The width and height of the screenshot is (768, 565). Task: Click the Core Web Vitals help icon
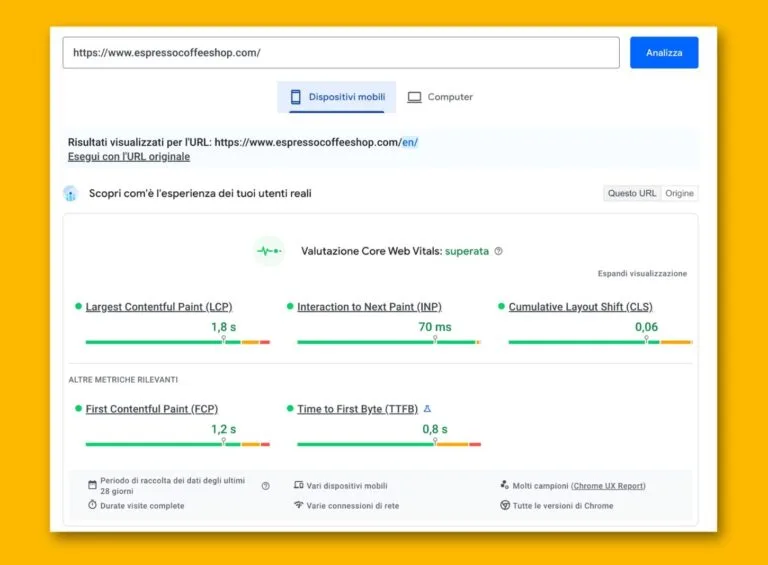[x=499, y=252]
